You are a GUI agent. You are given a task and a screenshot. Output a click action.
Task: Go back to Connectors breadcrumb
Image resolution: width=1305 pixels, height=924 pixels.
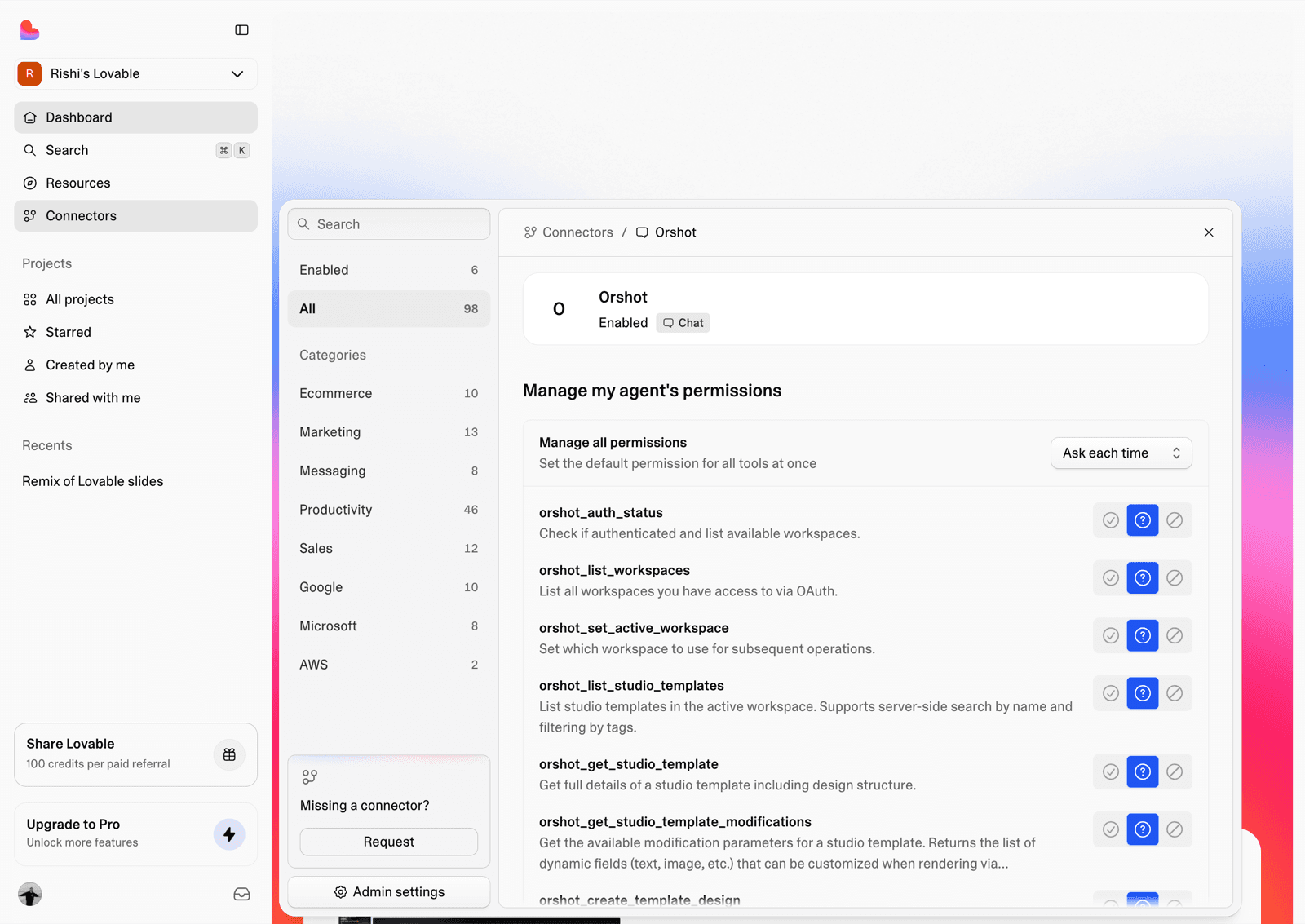point(568,232)
